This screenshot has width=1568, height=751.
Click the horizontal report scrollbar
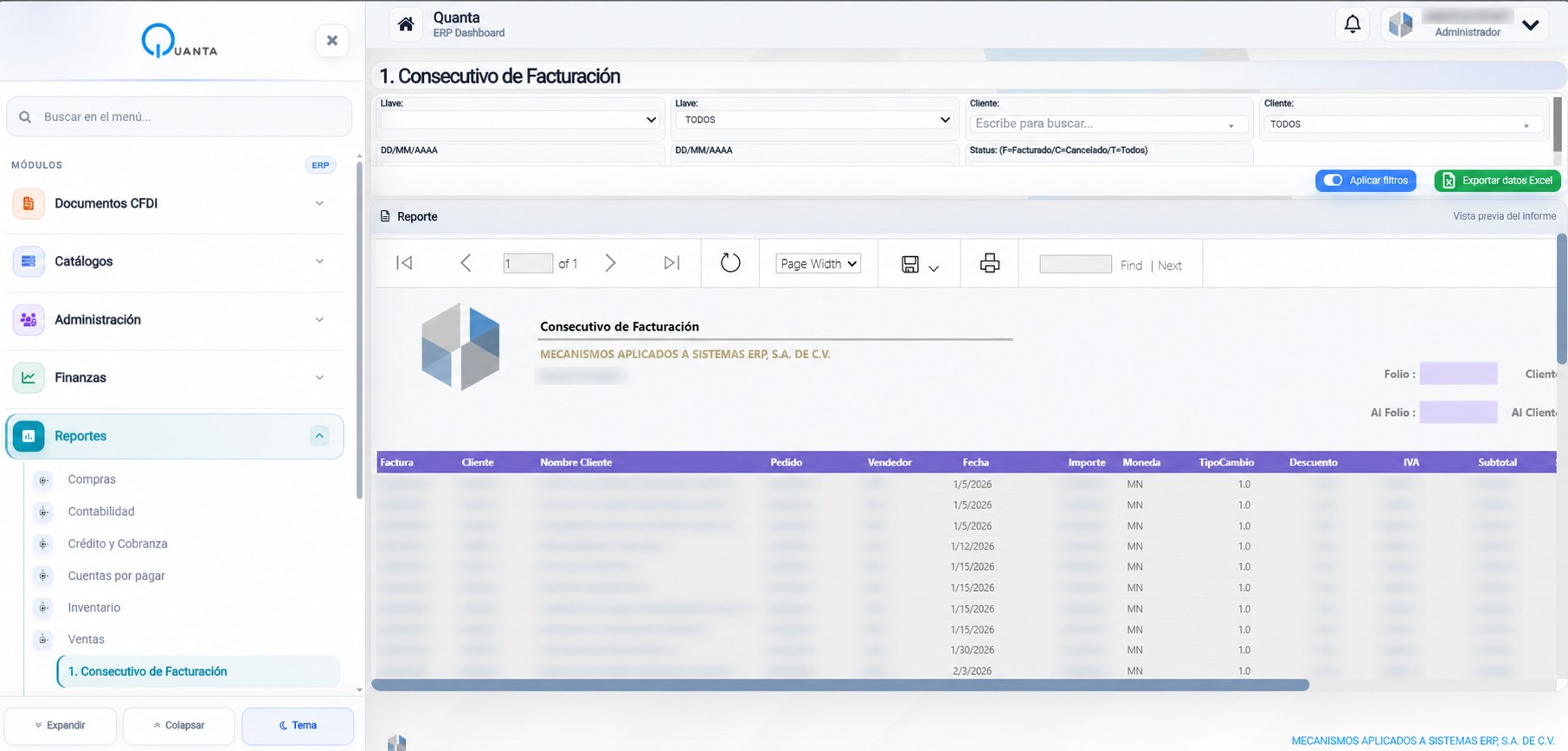pos(840,684)
